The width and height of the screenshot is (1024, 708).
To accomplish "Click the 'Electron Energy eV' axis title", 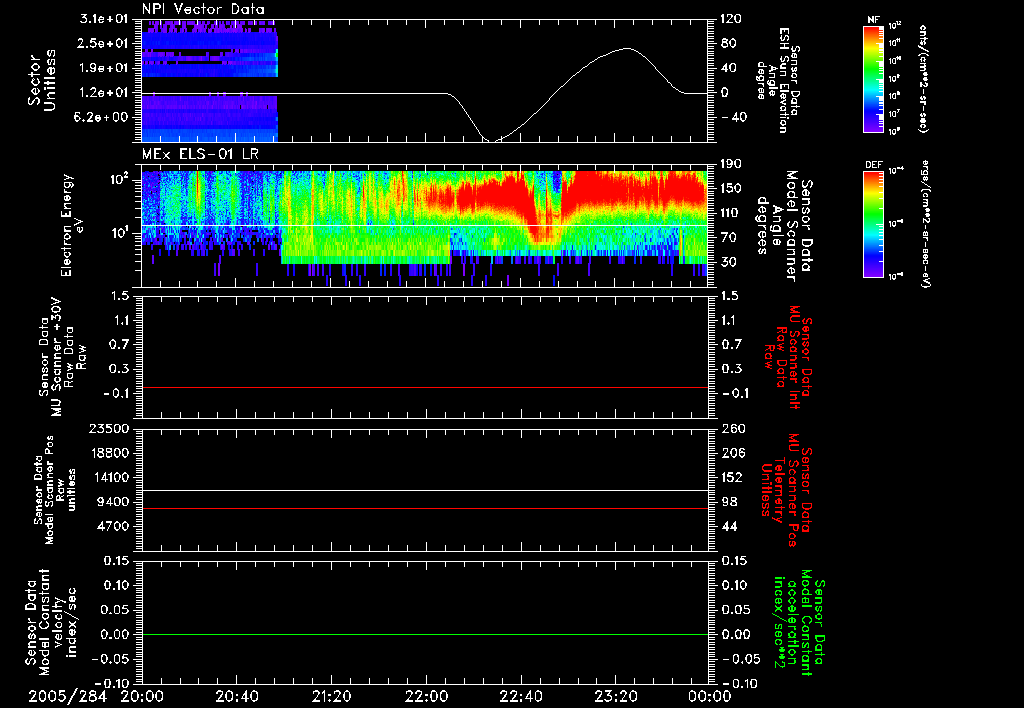I will [x=75, y=225].
